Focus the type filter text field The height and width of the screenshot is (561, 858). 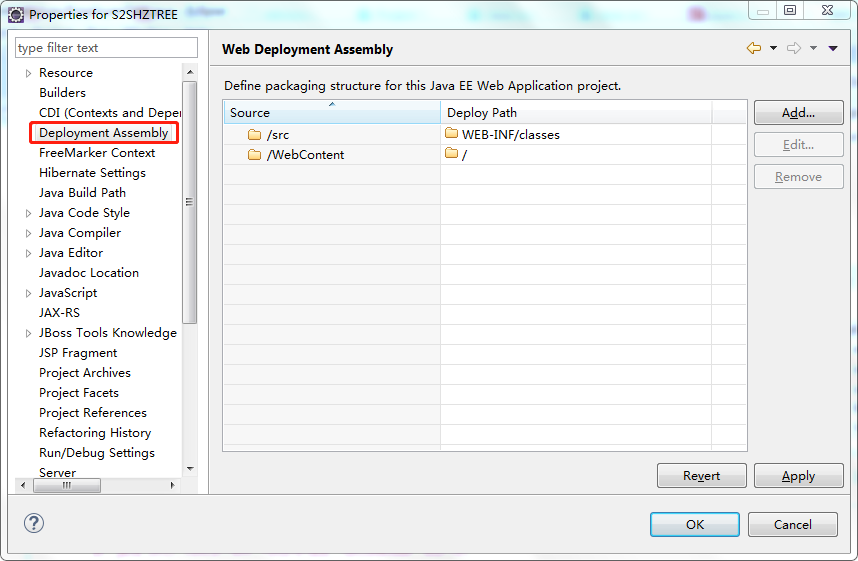106,48
